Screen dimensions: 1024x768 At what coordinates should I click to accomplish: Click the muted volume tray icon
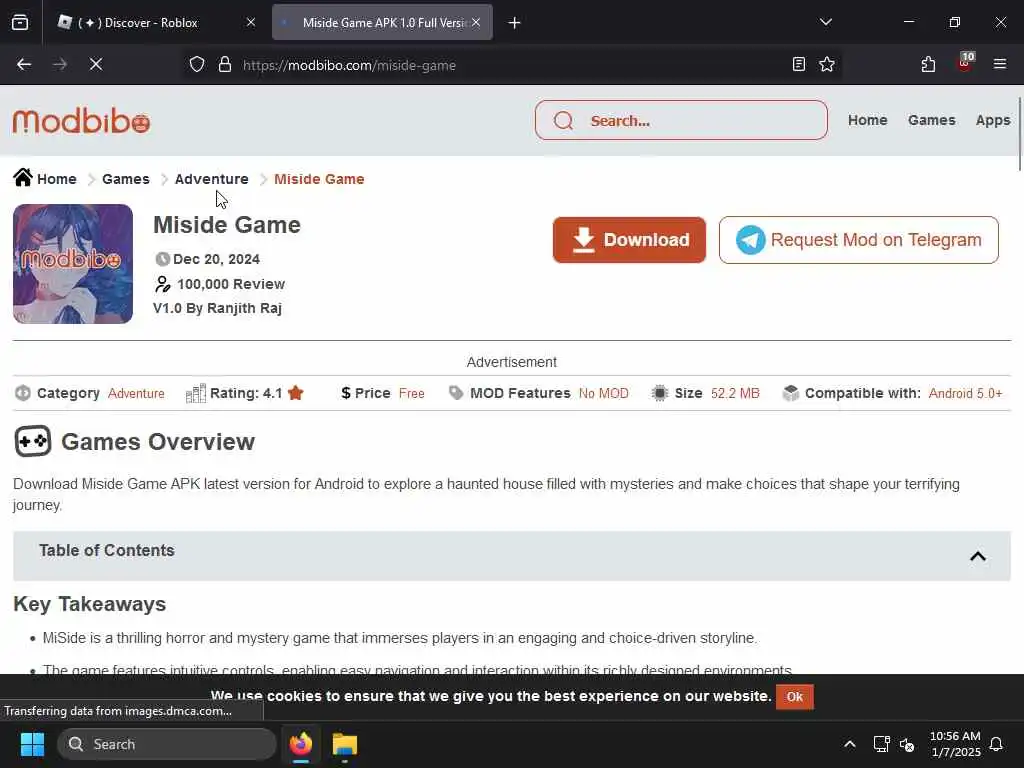click(907, 744)
